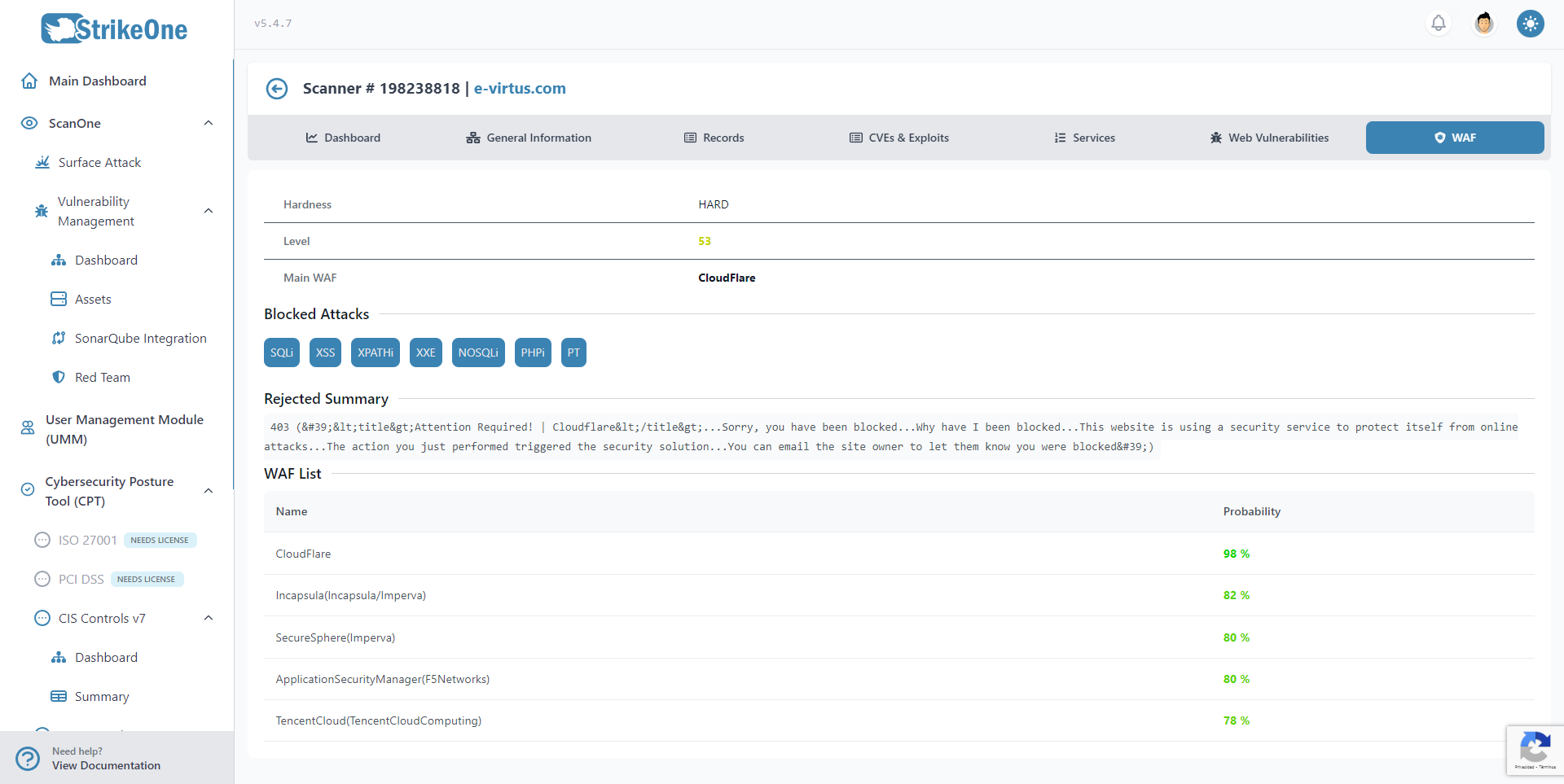Open Surface Attack page
The height and width of the screenshot is (784, 1564).
point(99,162)
